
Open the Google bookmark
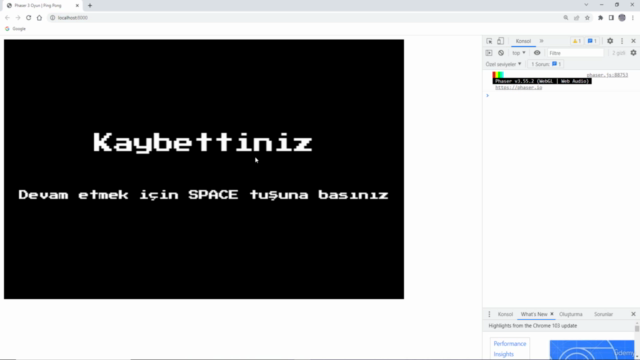16,29
